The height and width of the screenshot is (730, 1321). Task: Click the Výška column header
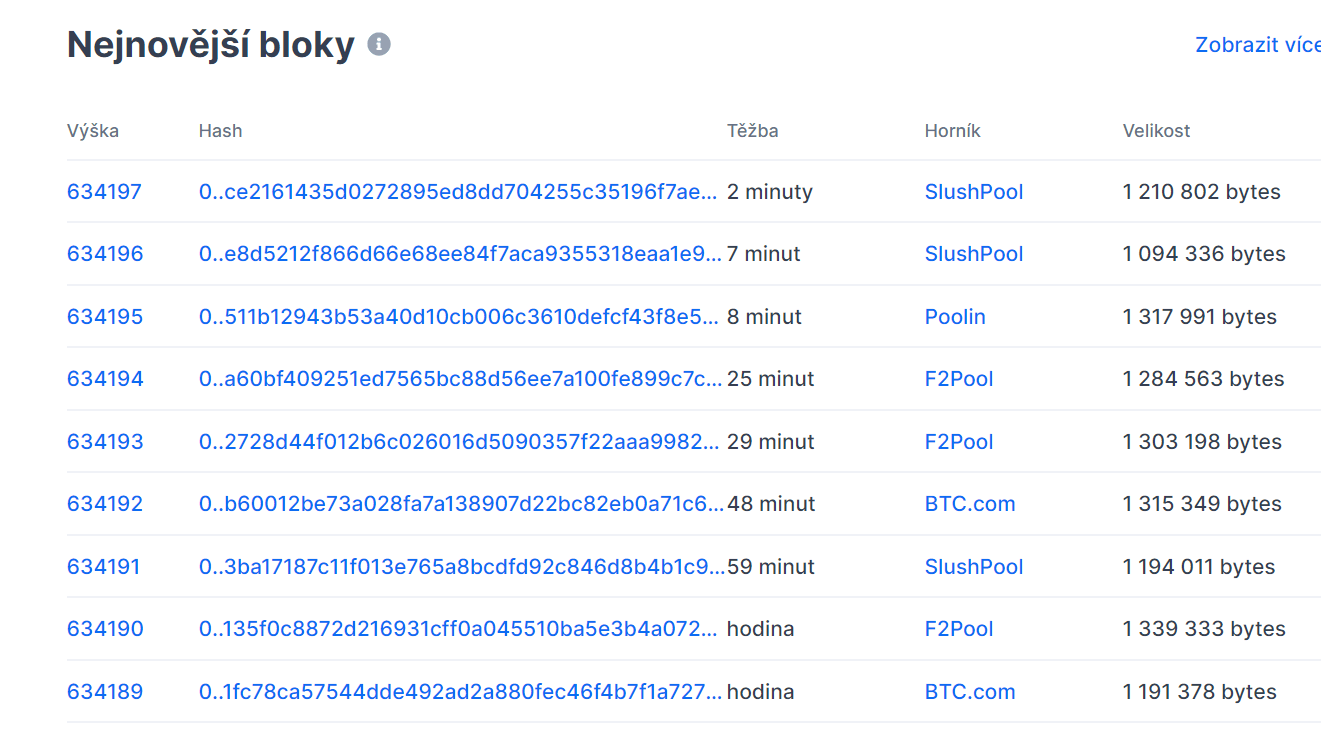click(x=93, y=131)
